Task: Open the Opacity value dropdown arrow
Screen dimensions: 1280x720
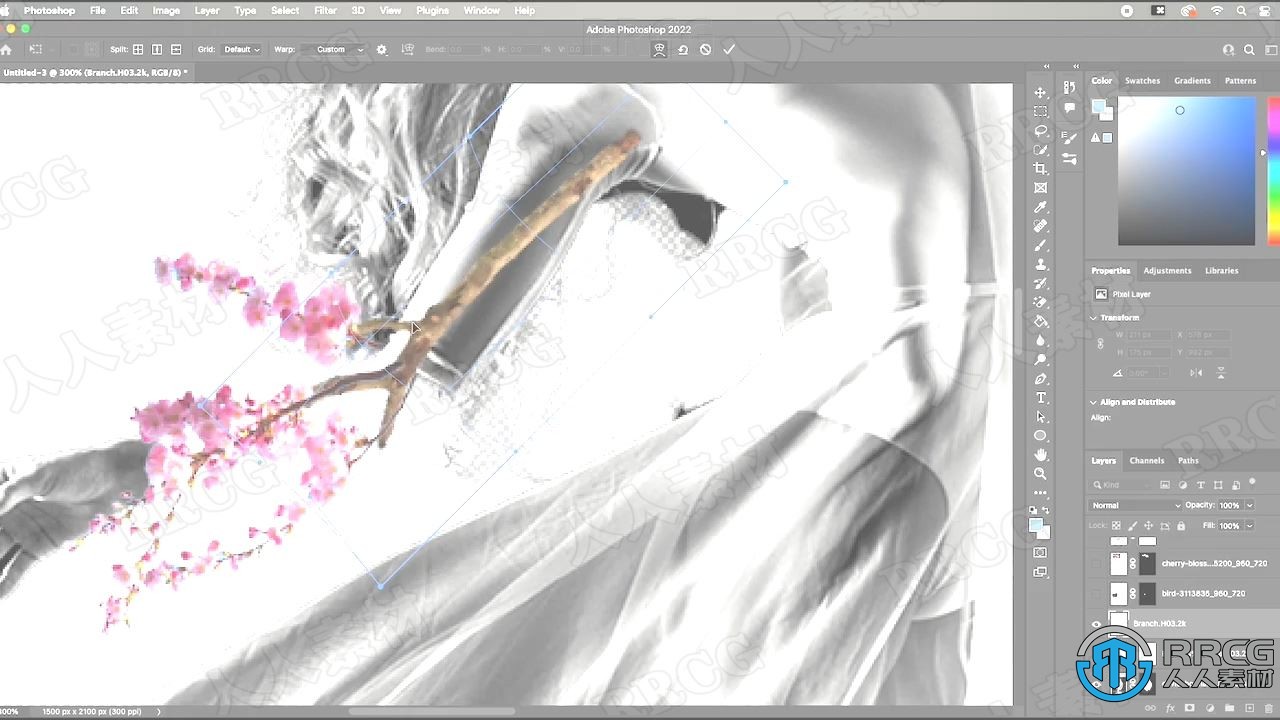Action: pyautogui.click(x=1249, y=505)
